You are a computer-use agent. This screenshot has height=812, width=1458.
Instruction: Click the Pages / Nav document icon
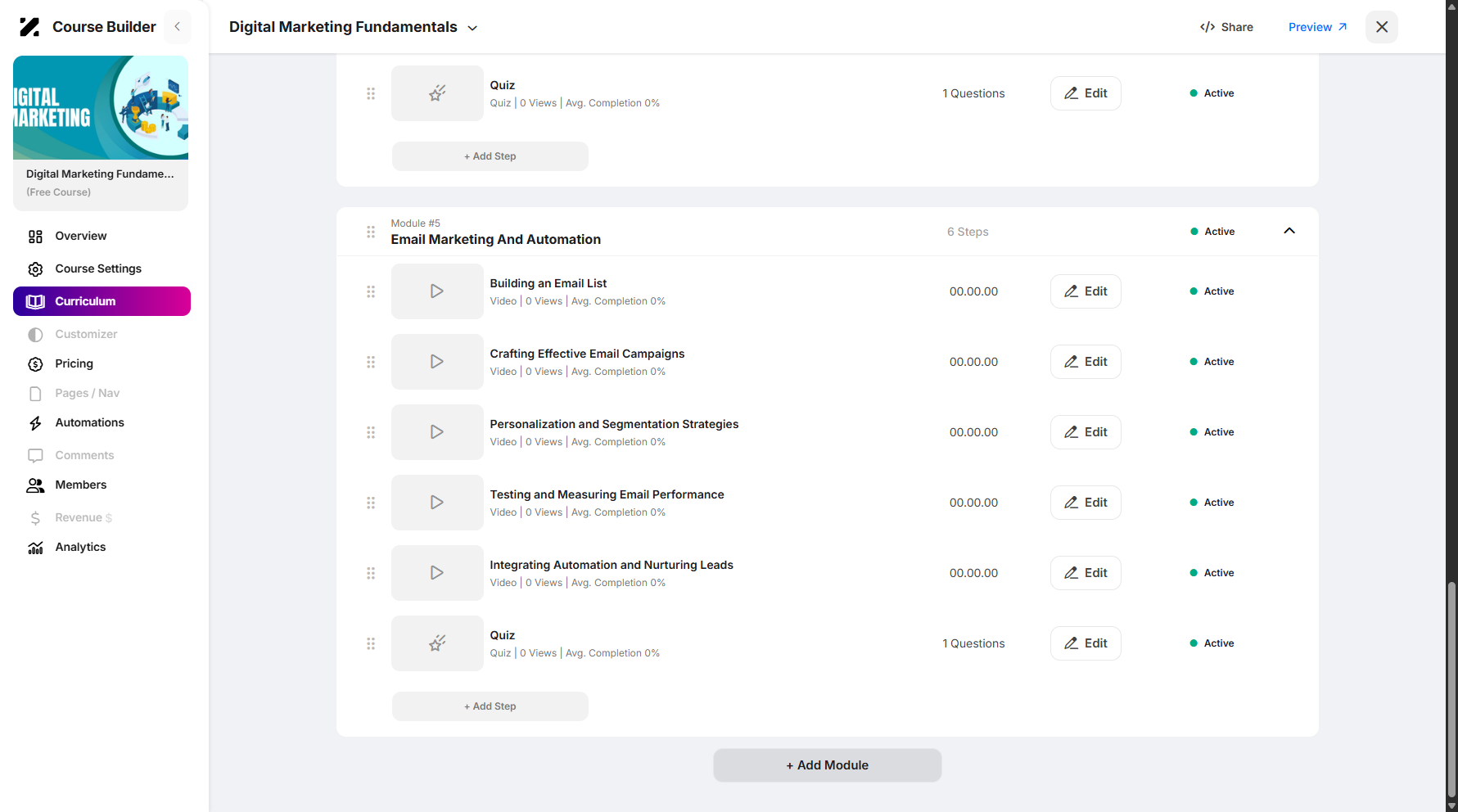35,394
